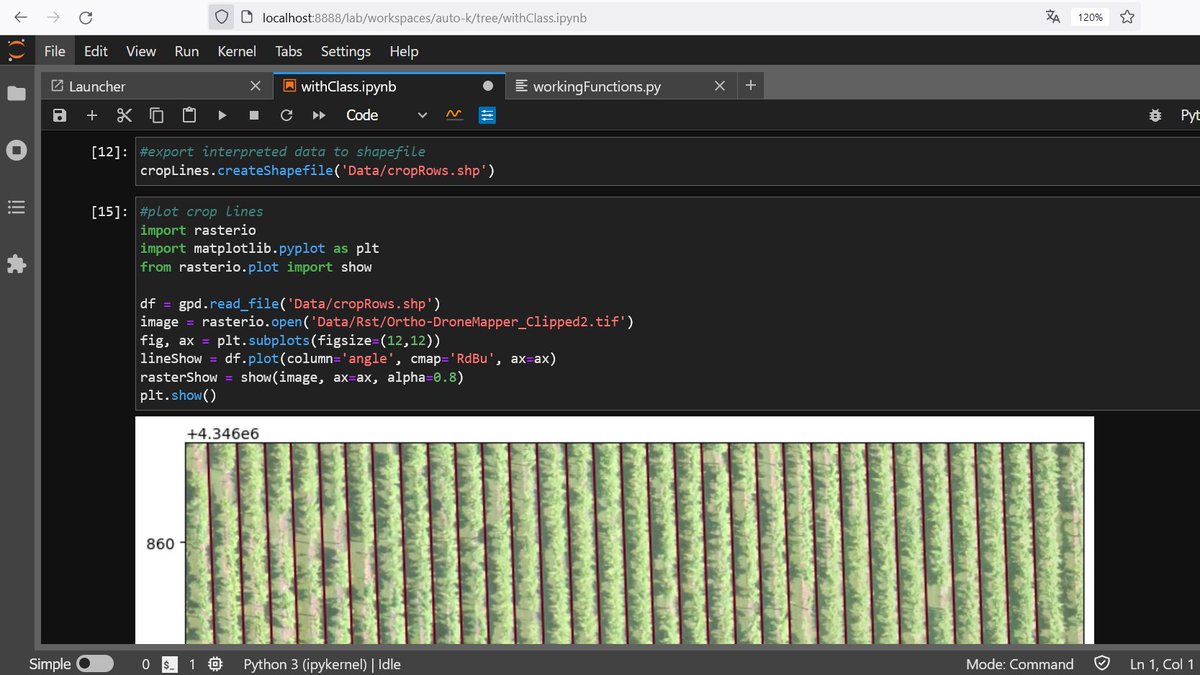Click the orange wave toolbar icon
This screenshot has height=675, width=1200.
454,115
